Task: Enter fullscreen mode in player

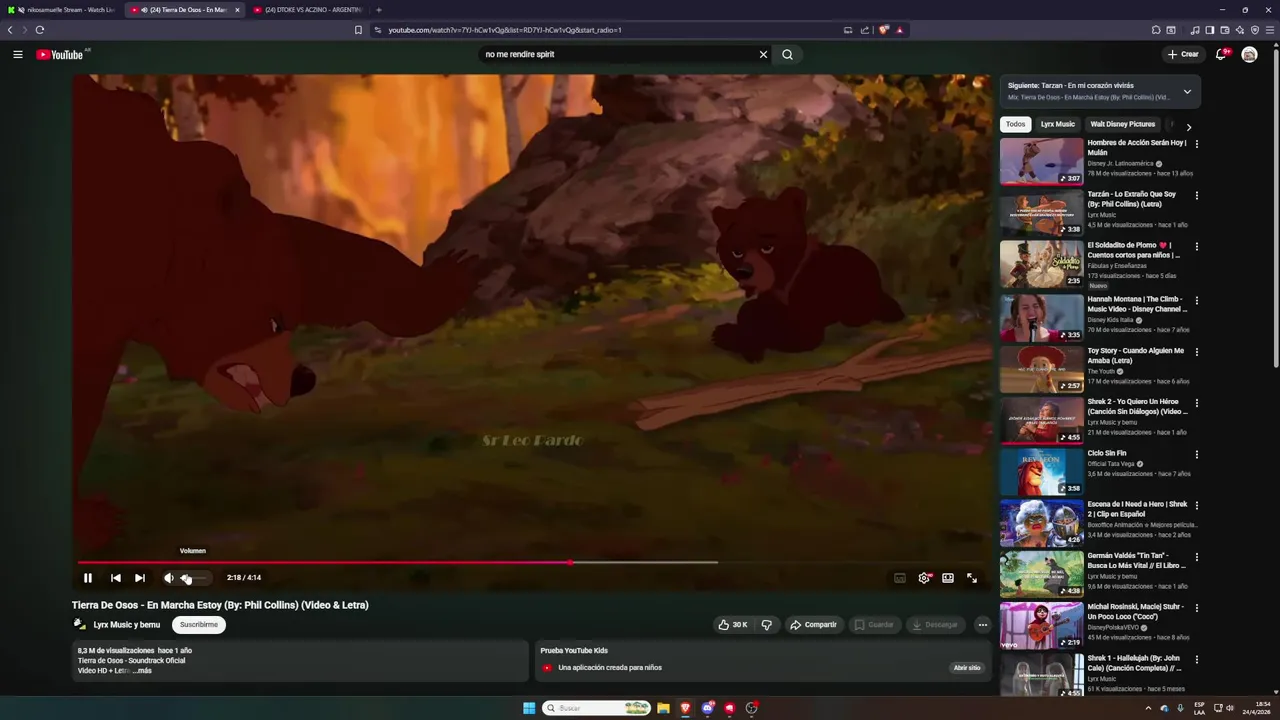Action: tap(972, 578)
